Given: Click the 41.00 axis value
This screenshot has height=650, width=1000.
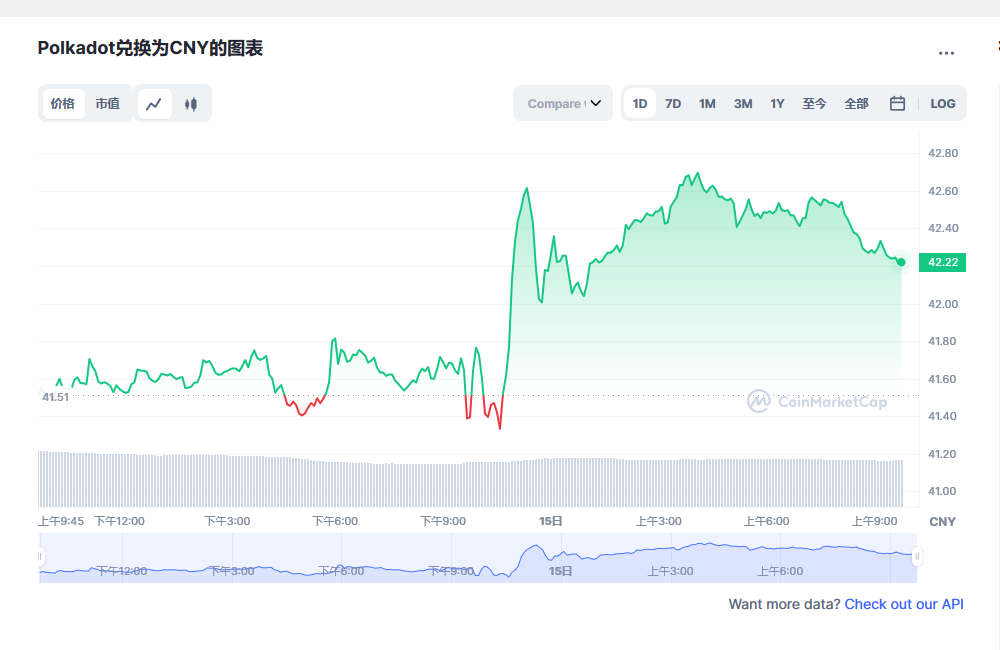Looking at the screenshot, I should (943, 491).
